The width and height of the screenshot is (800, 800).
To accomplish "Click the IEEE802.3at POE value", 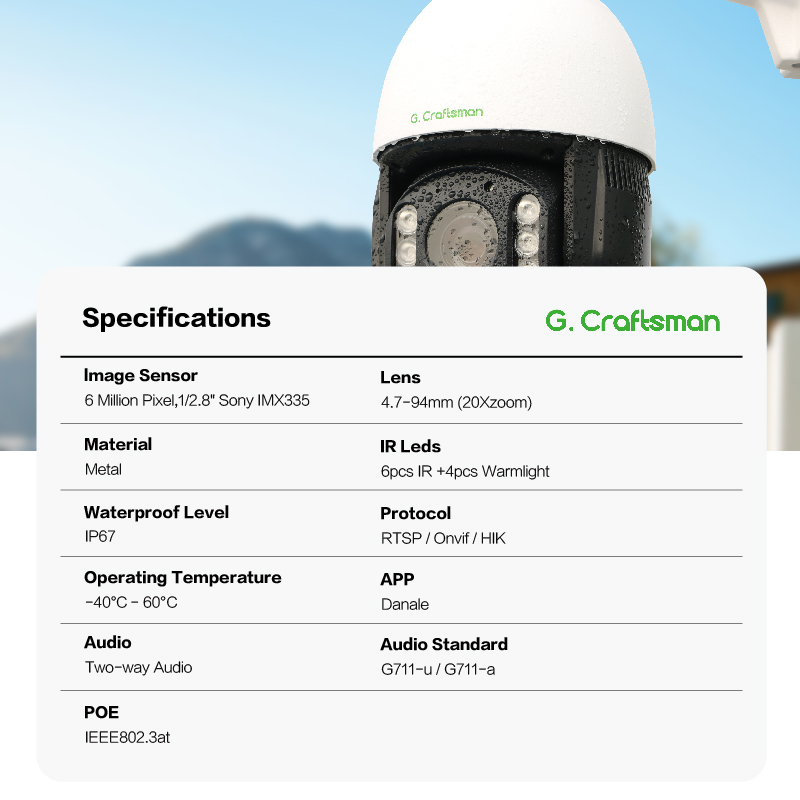I will tap(133, 738).
